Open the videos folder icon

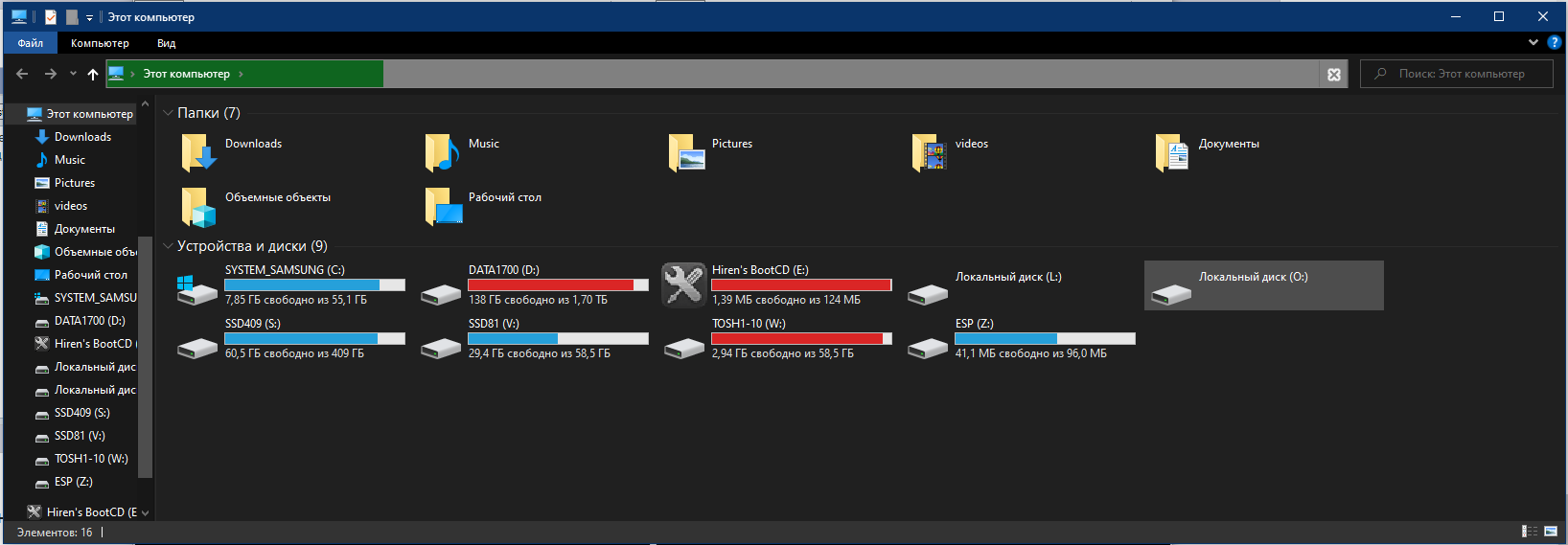point(929,152)
